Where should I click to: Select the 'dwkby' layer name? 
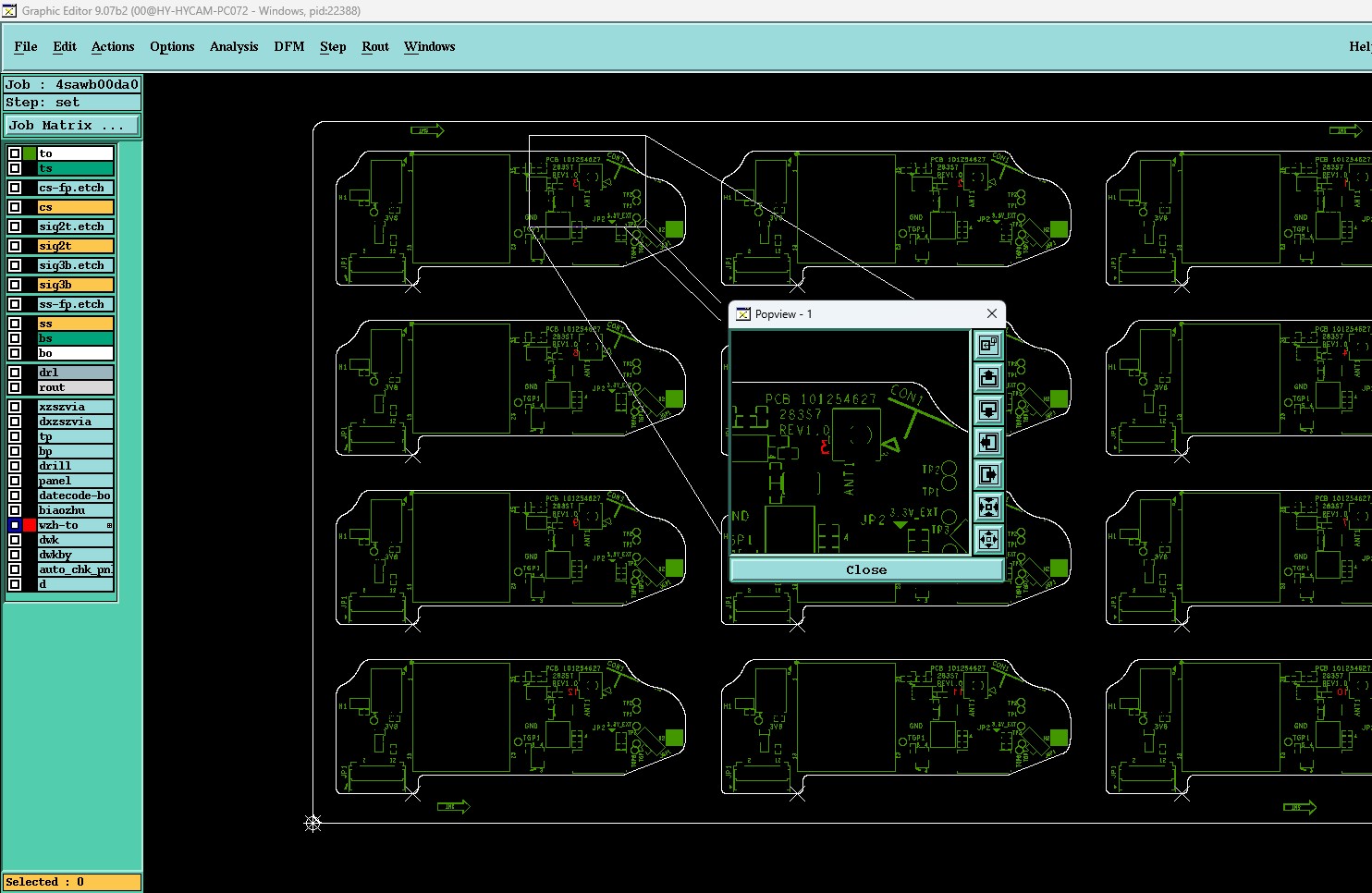tap(76, 555)
